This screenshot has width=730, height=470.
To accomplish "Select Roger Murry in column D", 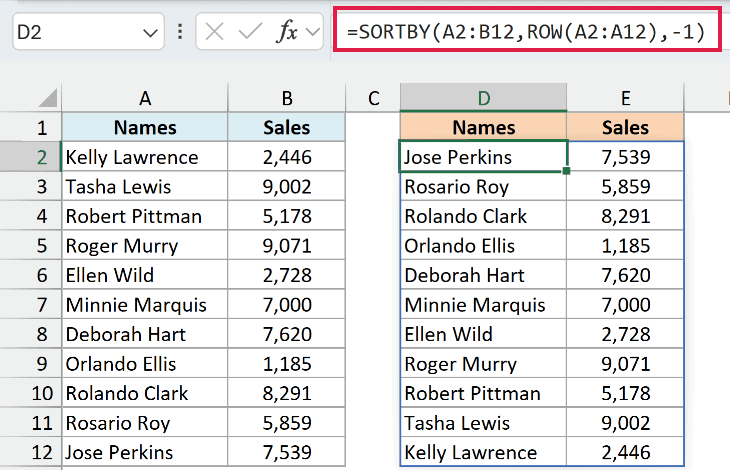I will pyautogui.click(x=484, y=364).
